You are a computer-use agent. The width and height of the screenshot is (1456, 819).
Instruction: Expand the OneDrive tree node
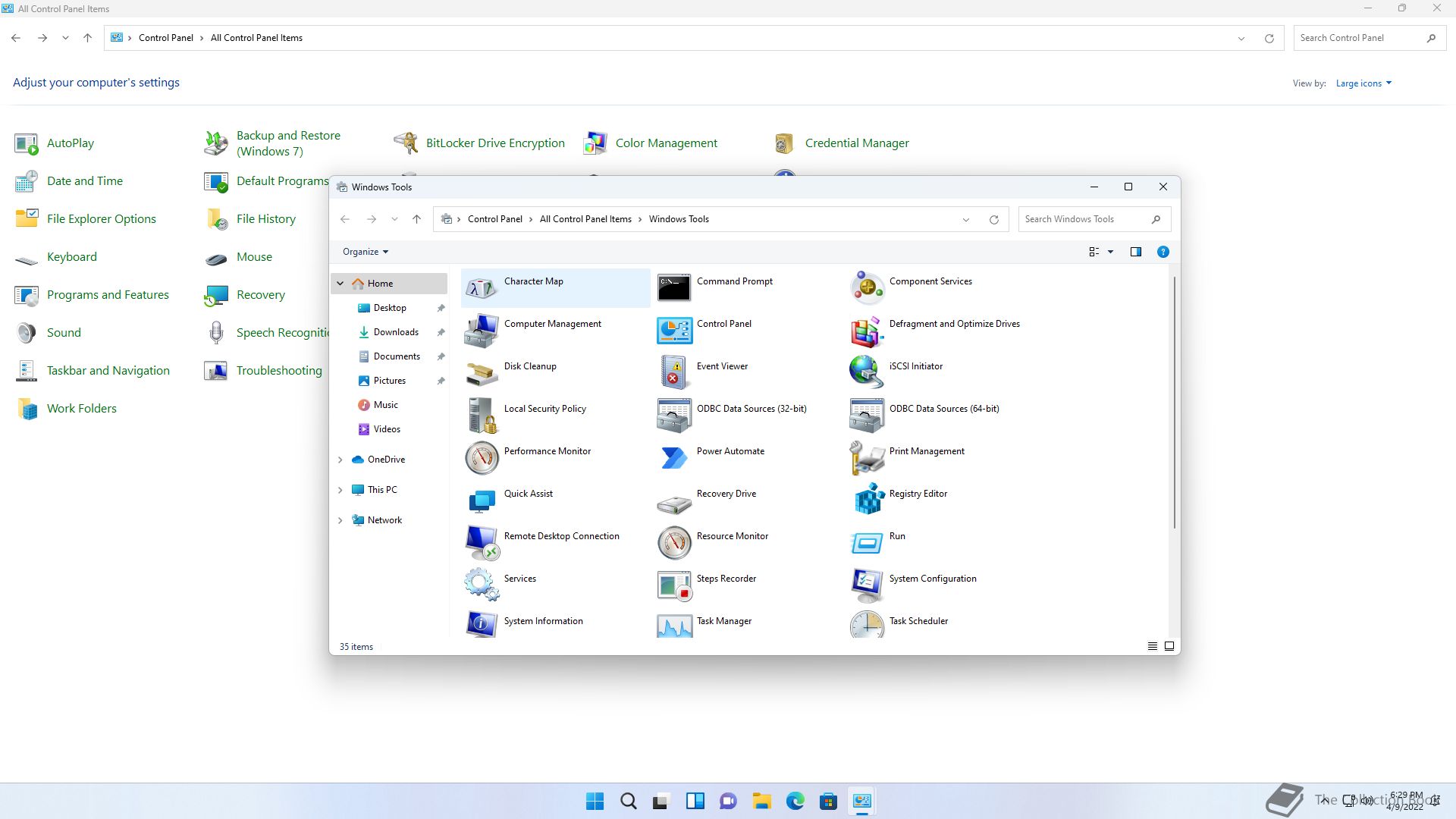click(x=340, y=460)
